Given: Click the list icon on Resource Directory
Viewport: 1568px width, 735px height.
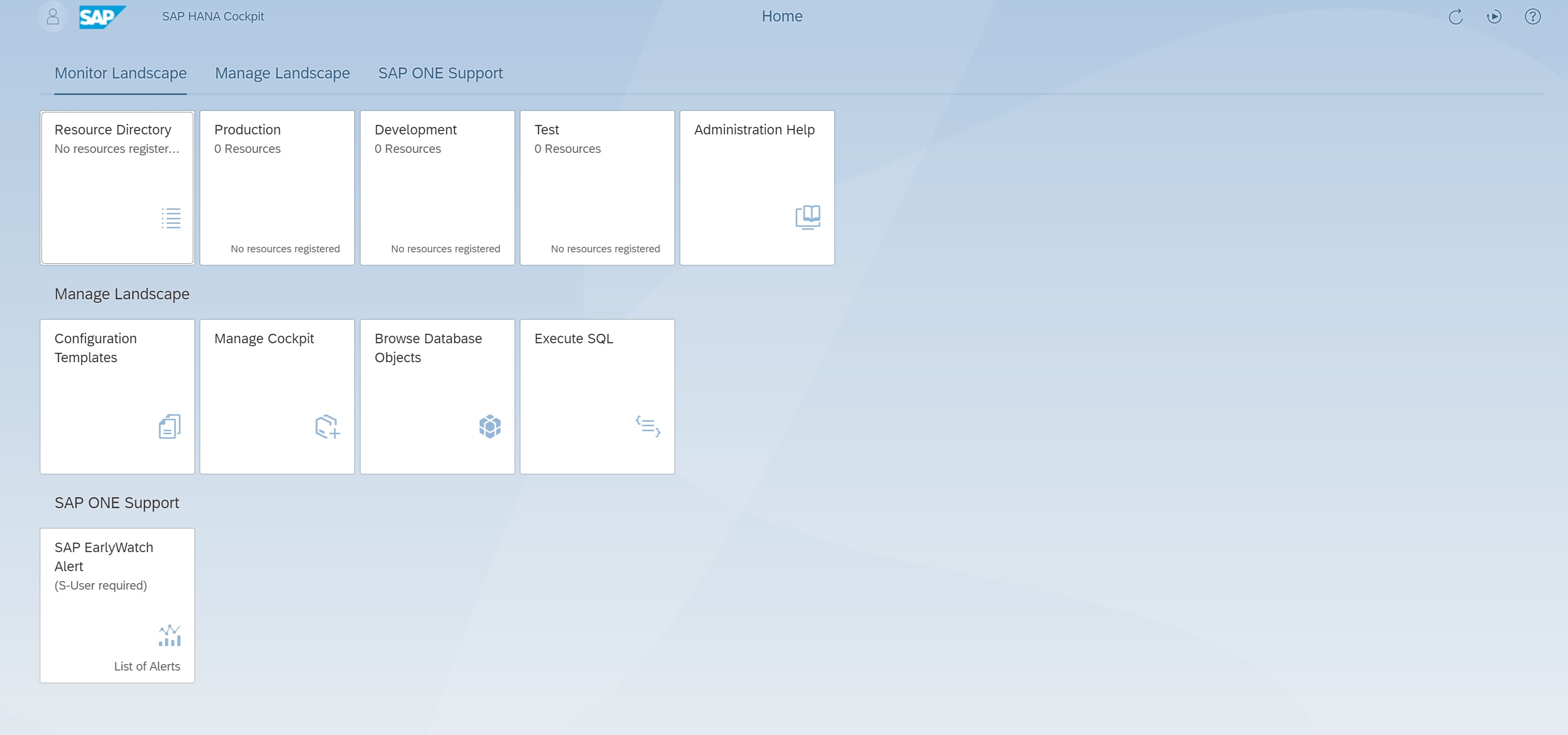Looking at the screenshot, I should pos(171,218).
